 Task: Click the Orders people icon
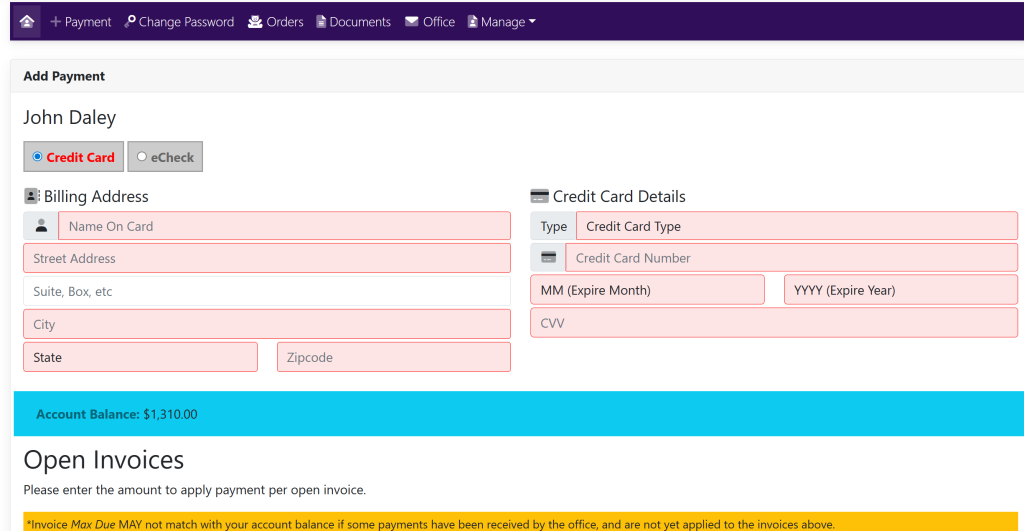(x=255, y=22)
